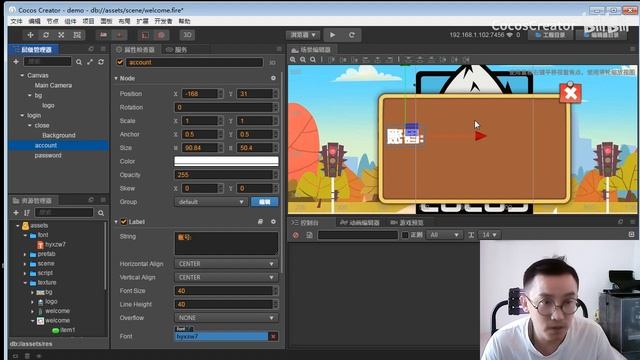Open the Color picker swatch
640x360 pixels.
coord(226,161)
